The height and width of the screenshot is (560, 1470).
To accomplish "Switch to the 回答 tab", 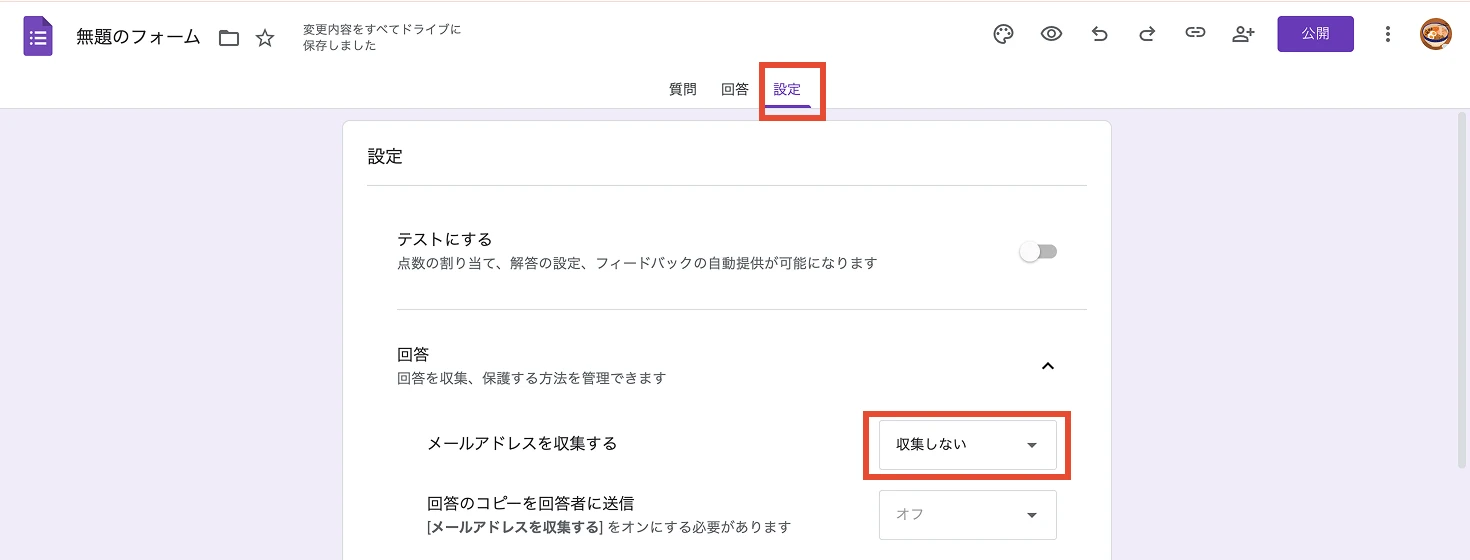I will [735, 89].
